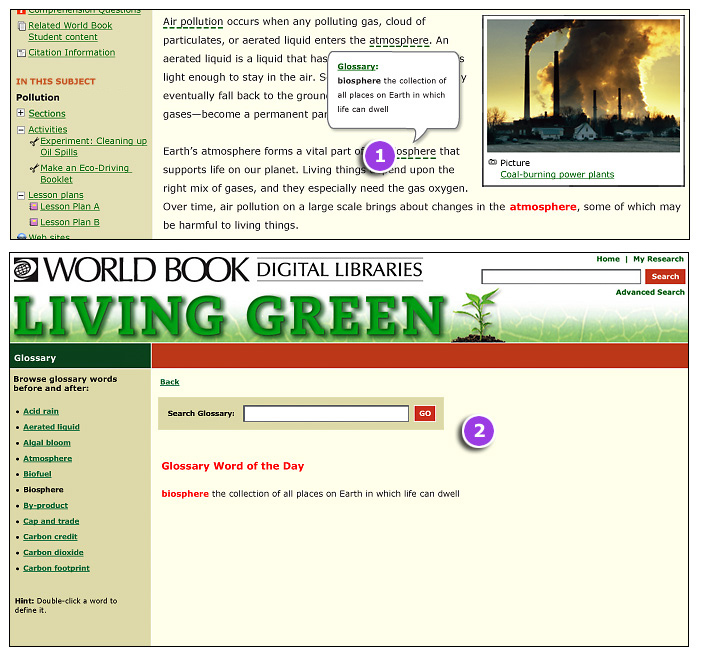Click the Glossary Word of the Day heading

tap(233, 466)
